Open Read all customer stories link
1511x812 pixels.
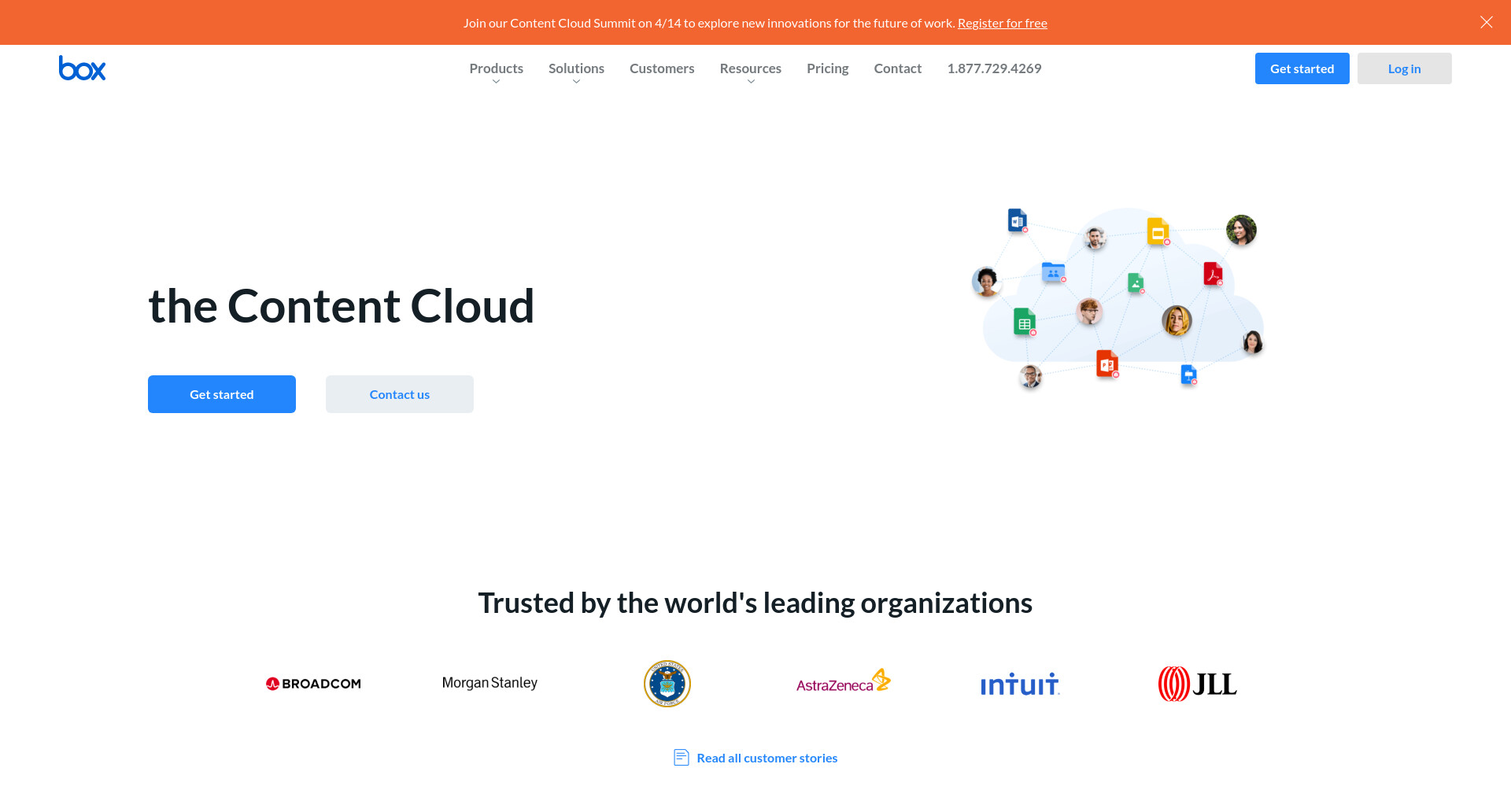point(767,758)
